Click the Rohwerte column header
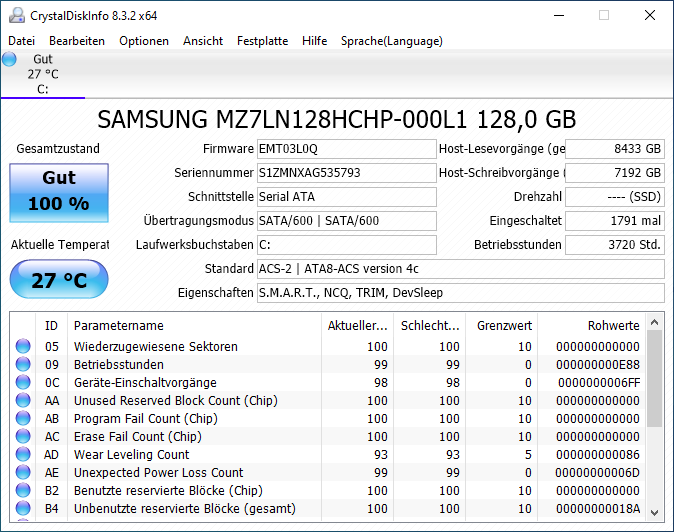The height and width of the screenshot is (532, 674). pyautogui.click(x=591, y=326)
